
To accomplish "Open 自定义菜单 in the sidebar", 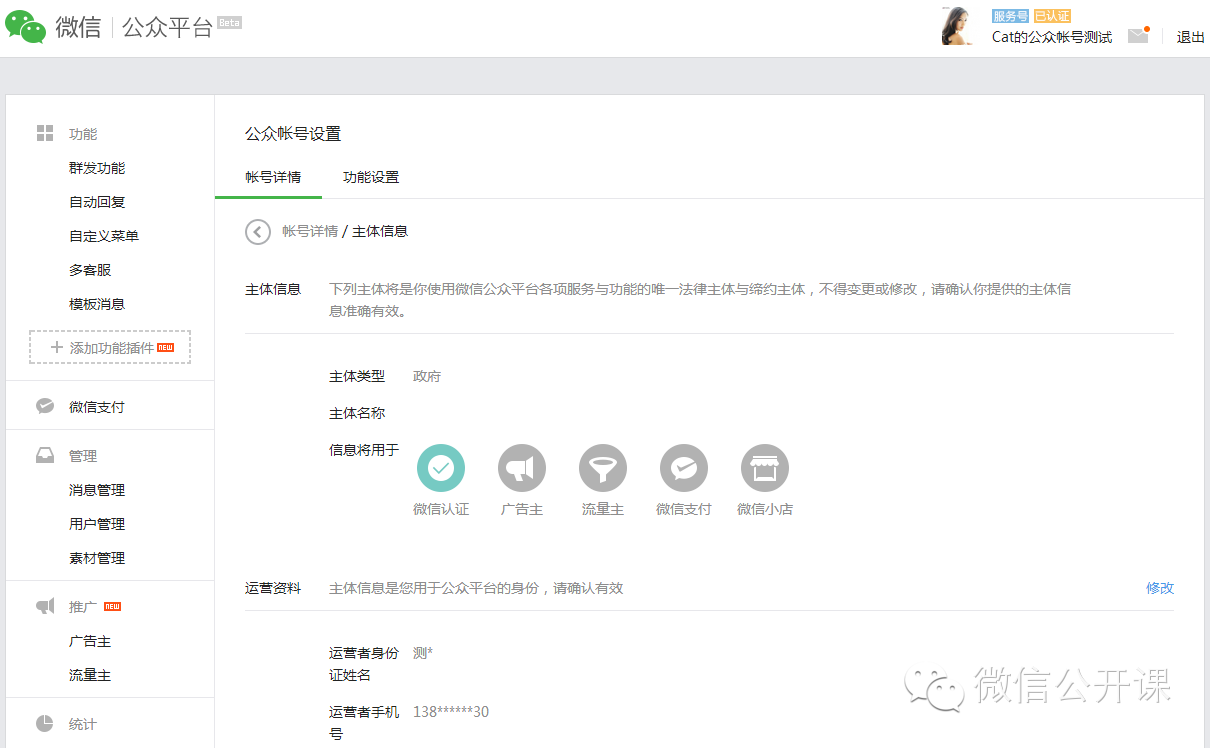I will point(104,236).
